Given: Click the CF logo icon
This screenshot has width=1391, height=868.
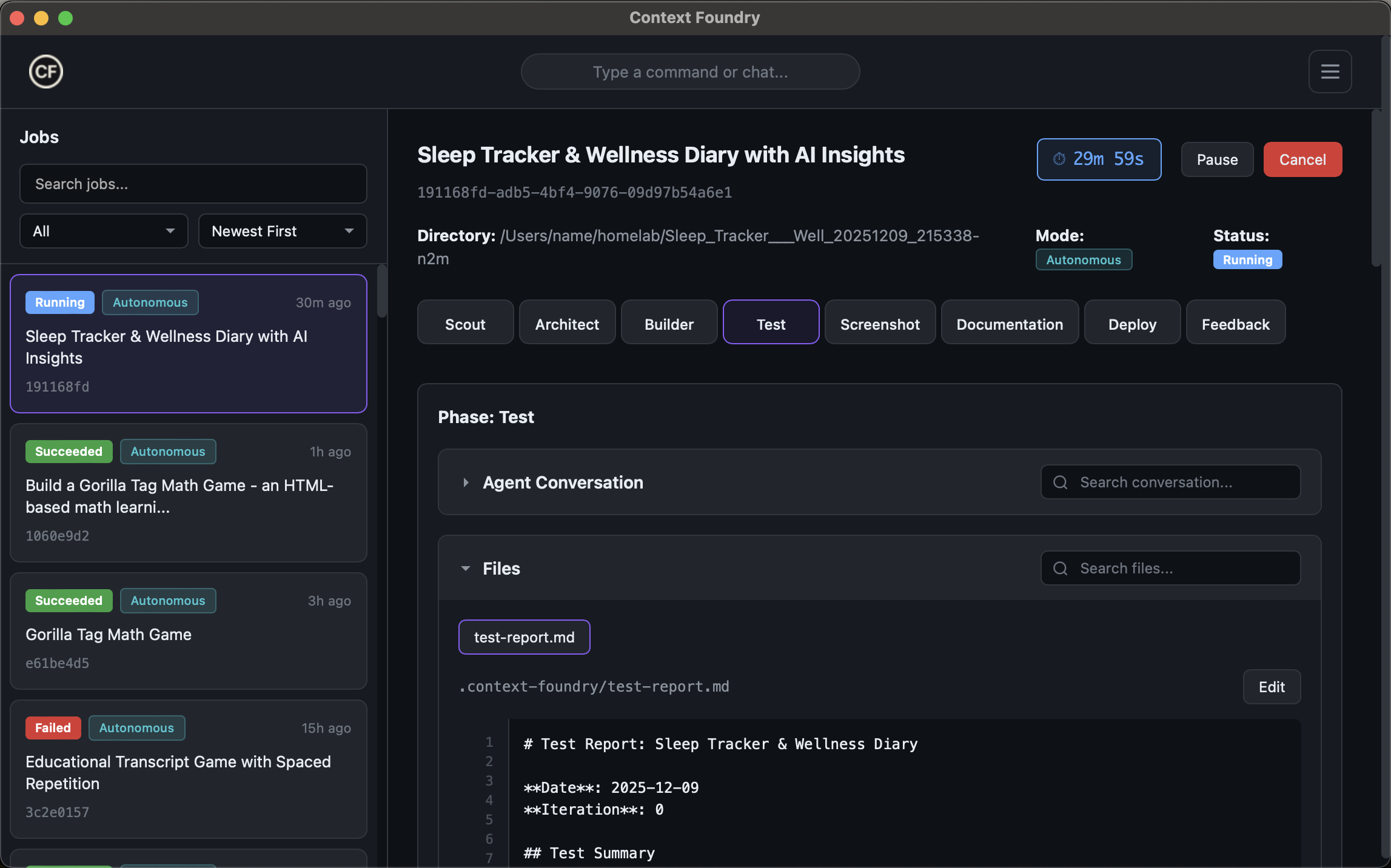Looking at the screenshot, I should point(46,71).
